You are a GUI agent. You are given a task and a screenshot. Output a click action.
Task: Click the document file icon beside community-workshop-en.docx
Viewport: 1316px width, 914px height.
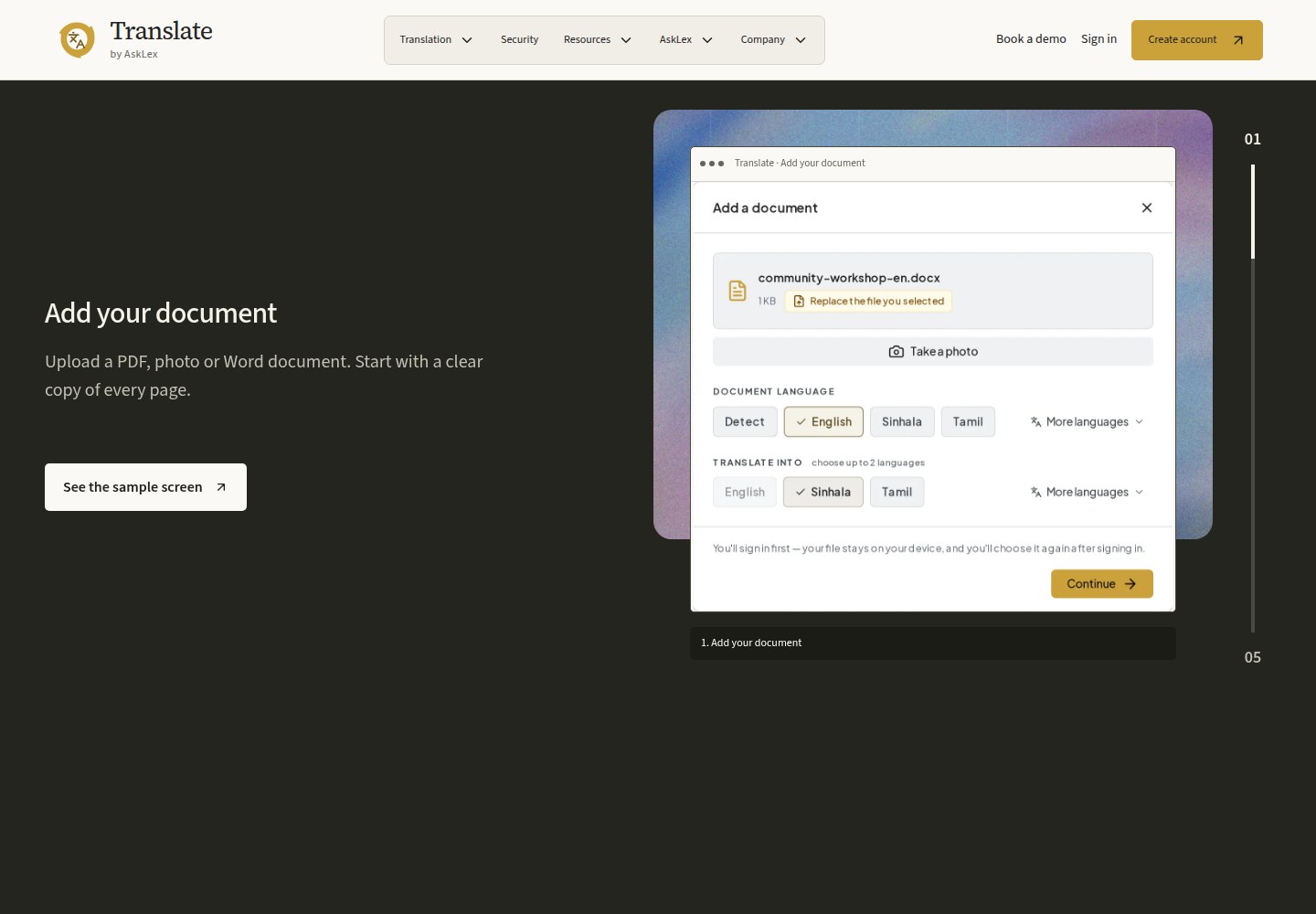(738, 291)
